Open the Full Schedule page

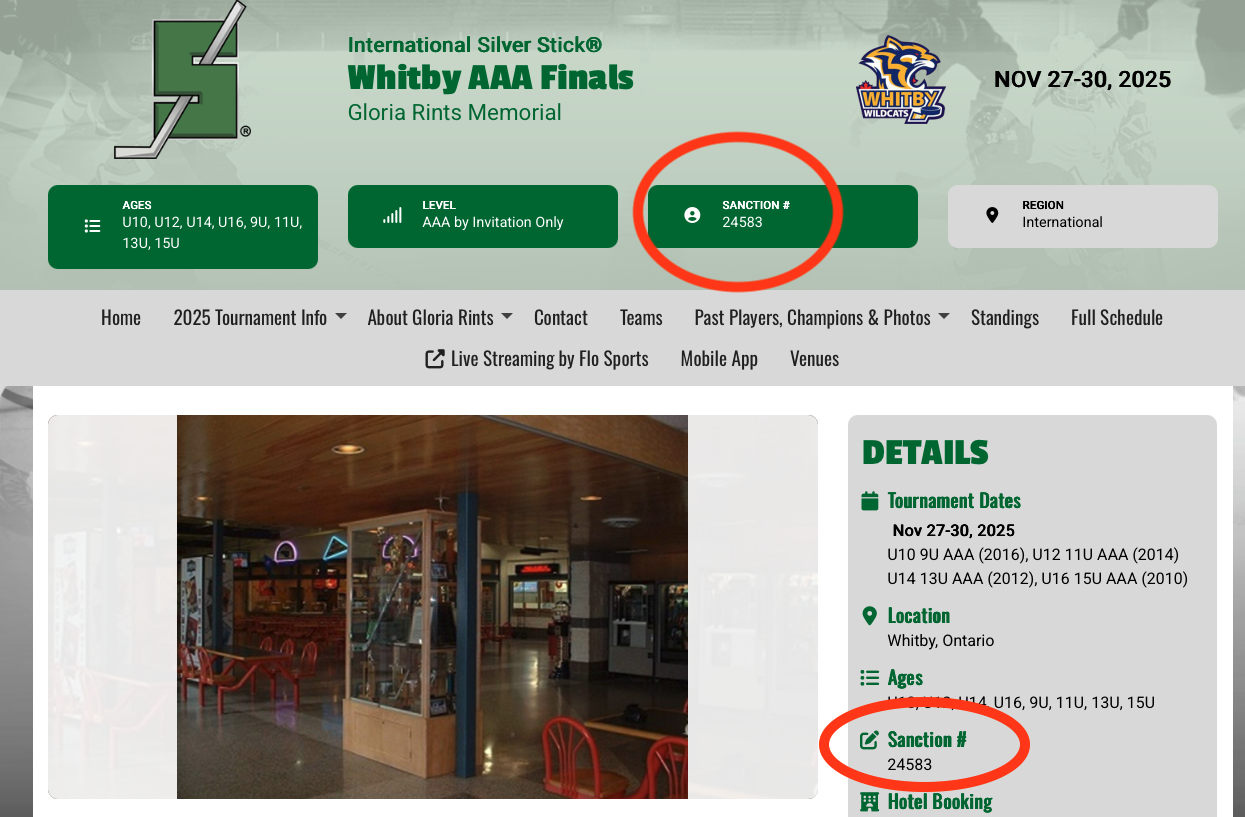coord(1117,318)
